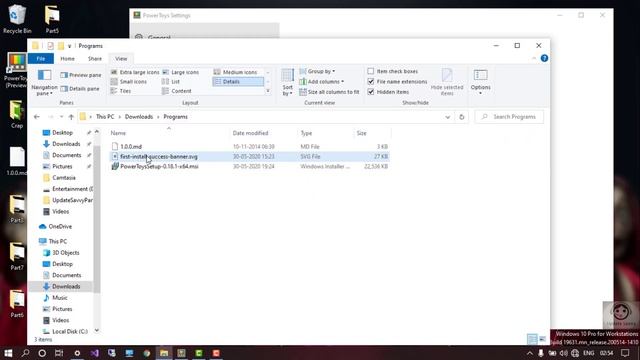Viewport: 640px width, 360px height.
Task: Toggle the Preview pane
Action: point(81,75)
